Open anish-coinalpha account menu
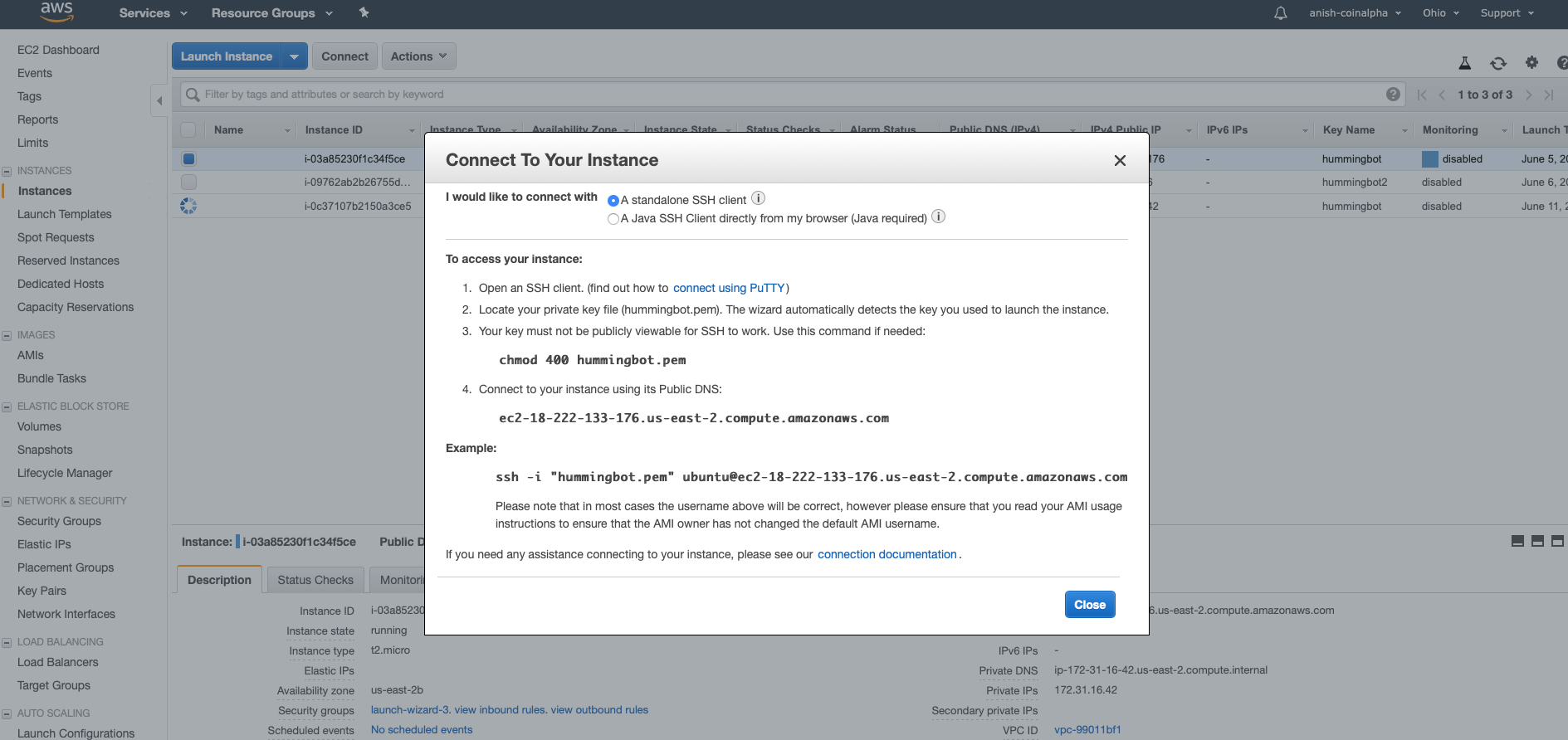The width and height of the screenshot is (1568, 740). (x=1356, y=13)
